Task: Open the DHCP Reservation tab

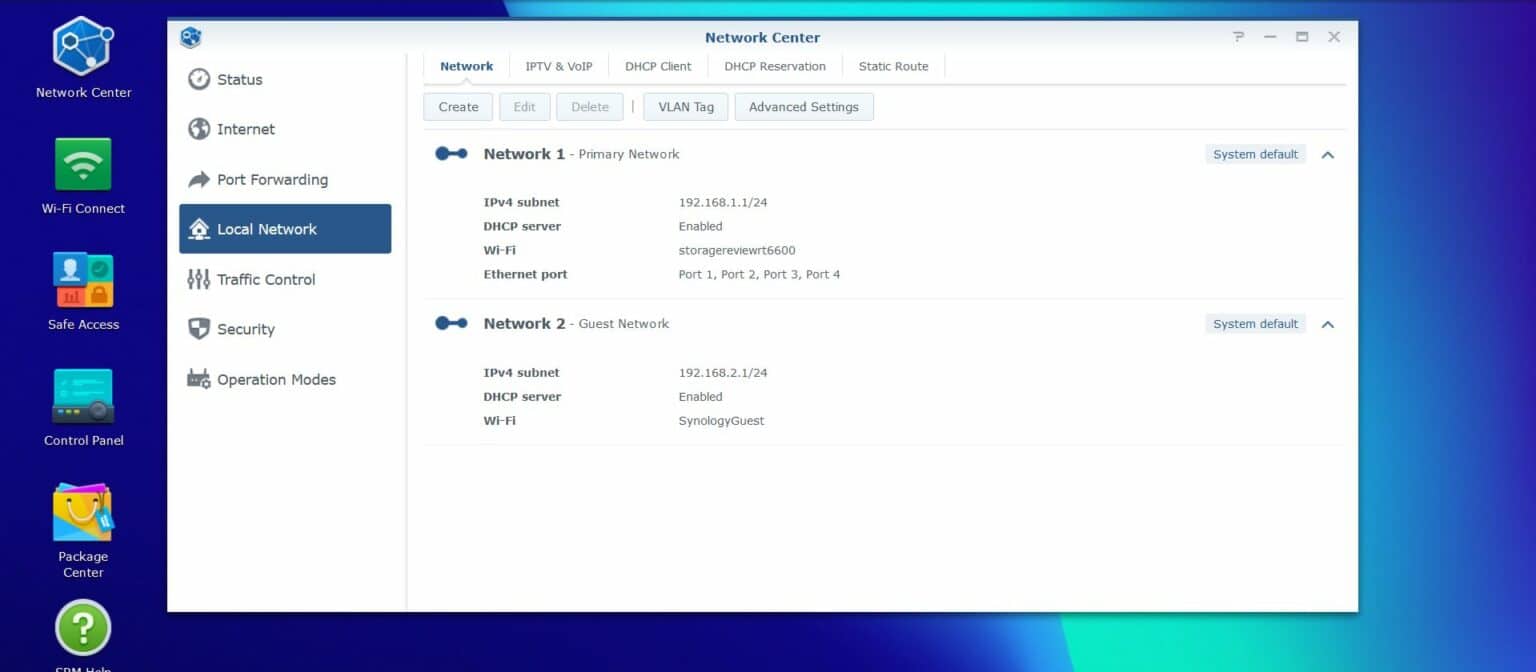Action: pos(775,67)
